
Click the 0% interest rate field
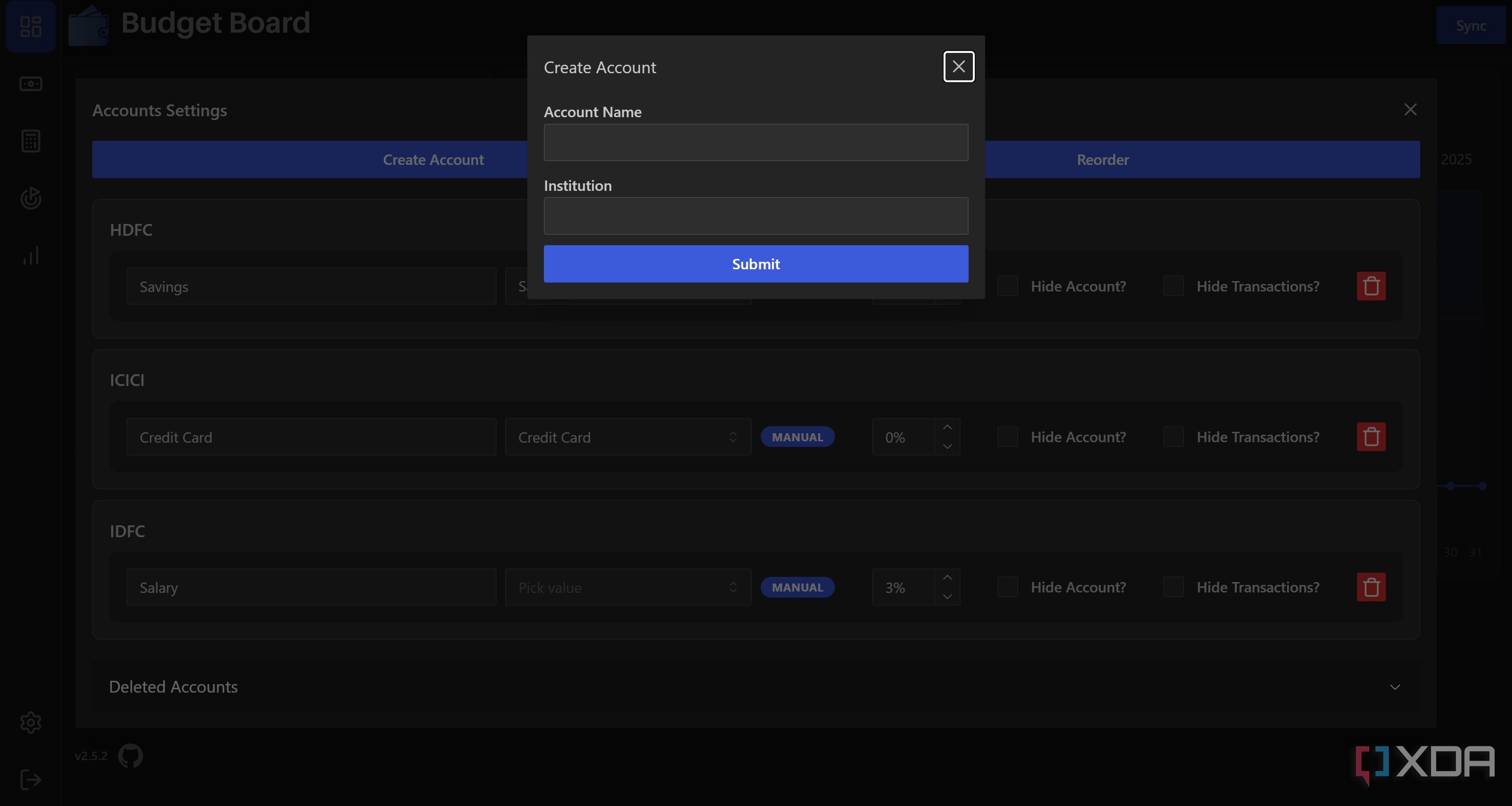coord(903,437)
